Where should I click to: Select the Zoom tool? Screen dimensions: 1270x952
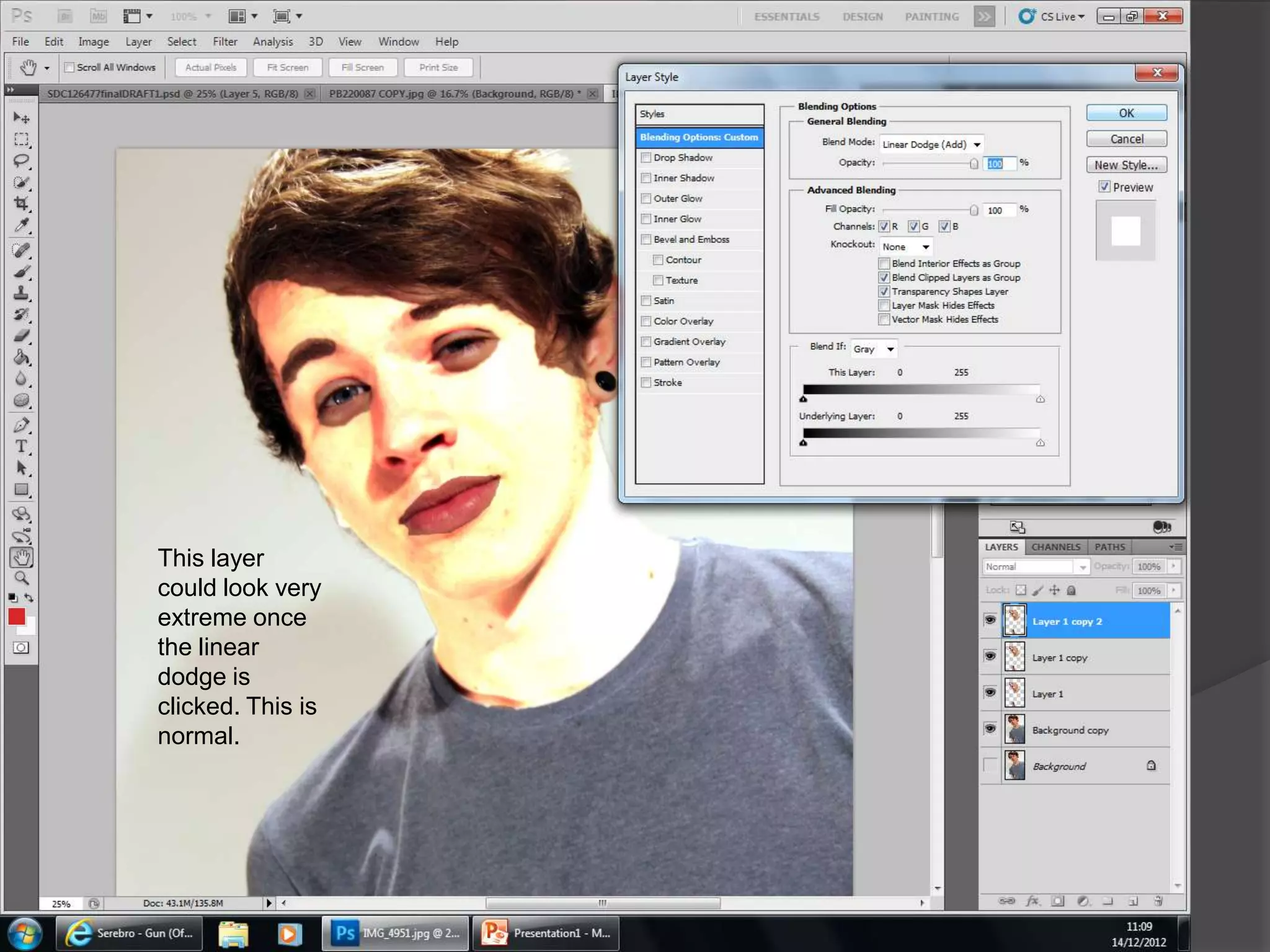point(22,578)
